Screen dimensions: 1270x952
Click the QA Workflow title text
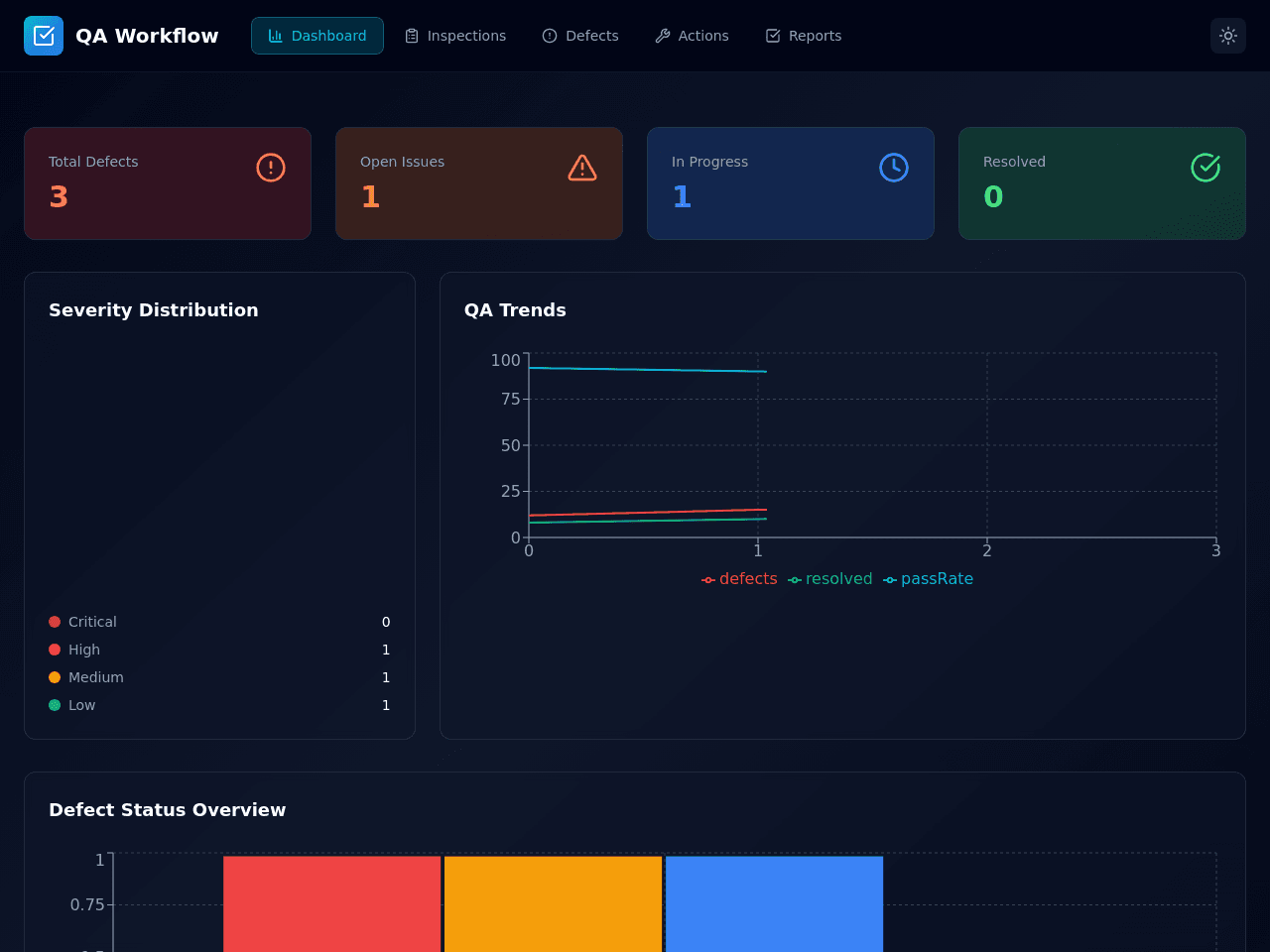click(147, 36)
